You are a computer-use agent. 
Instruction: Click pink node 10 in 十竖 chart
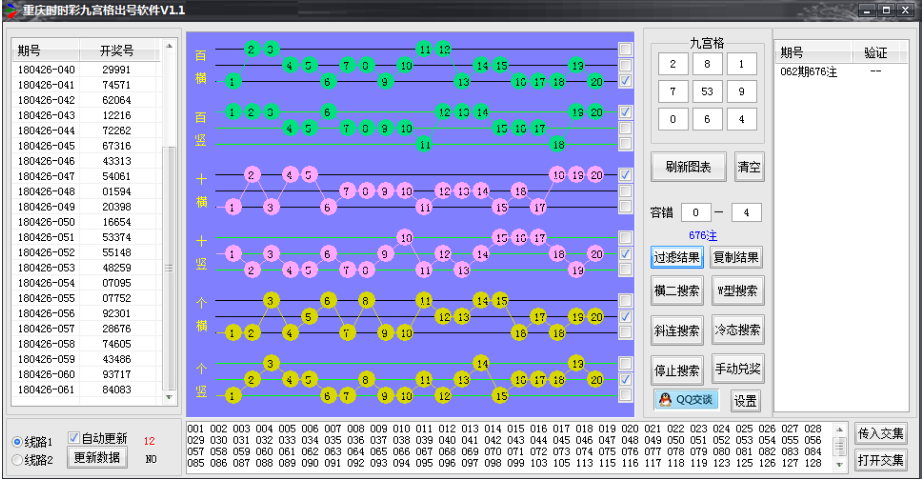tap(405, 238)
